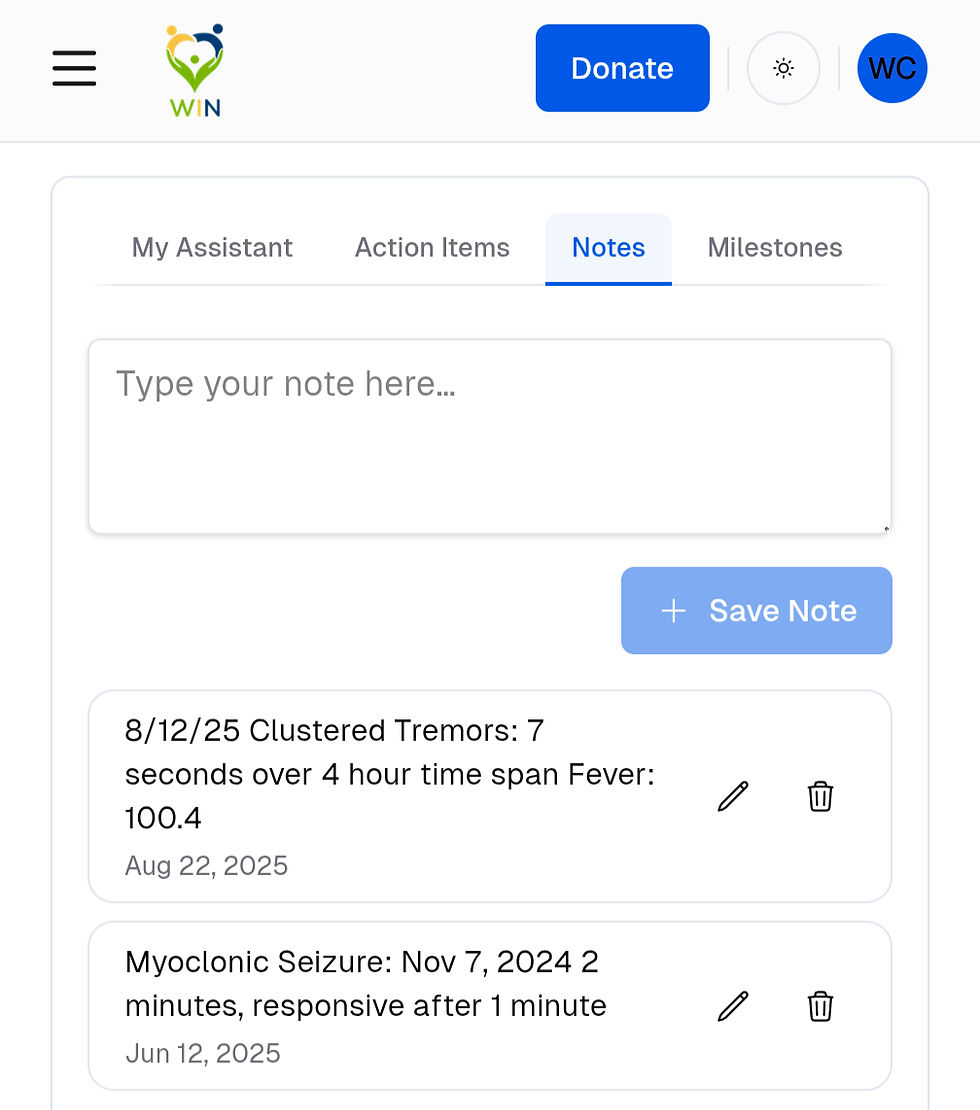This screenshot has width=980, height=1110.
Task: Toggle the light/dark theme sun button
Action: 783,68
